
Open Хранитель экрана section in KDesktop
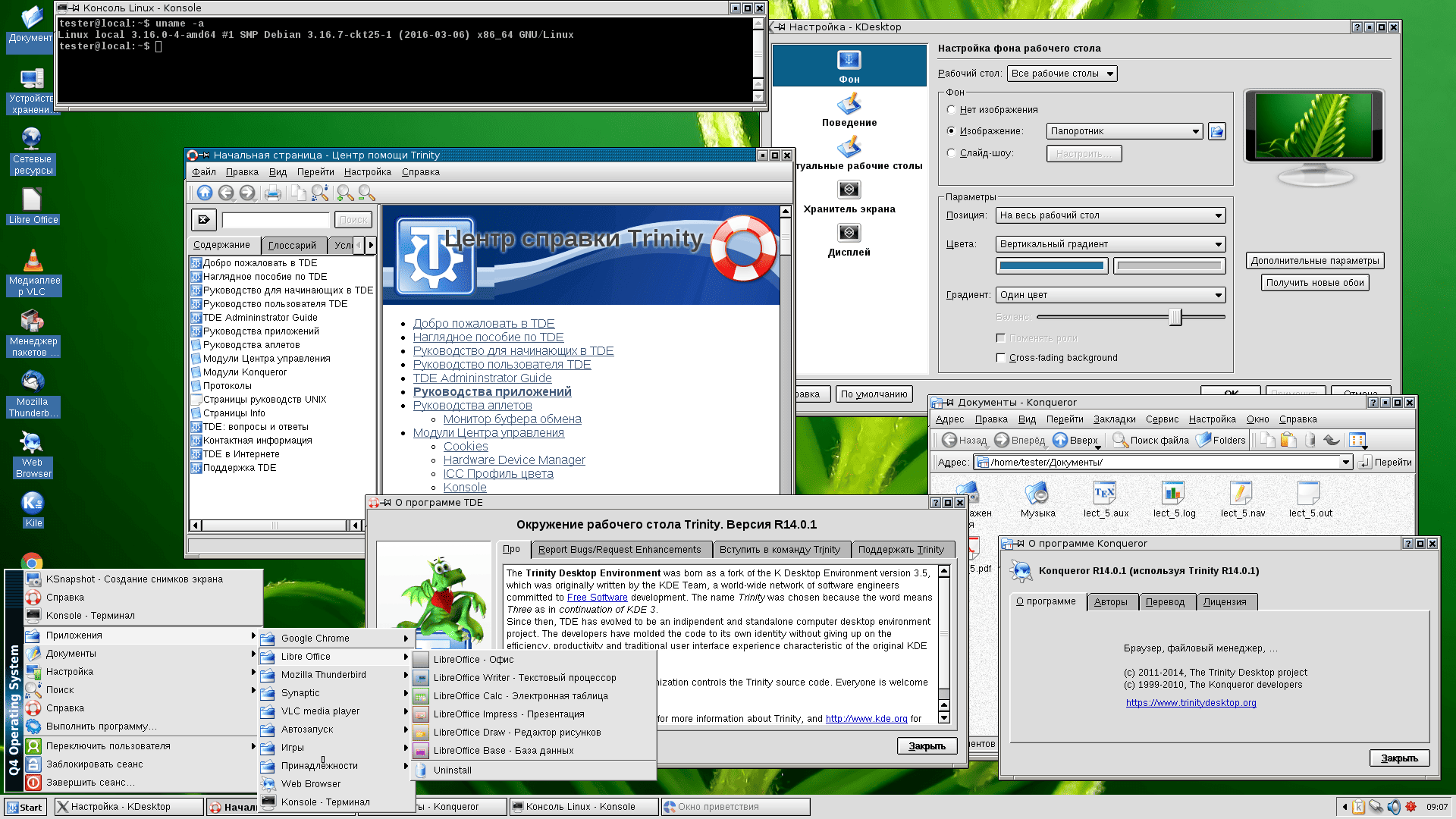(849, 196)
